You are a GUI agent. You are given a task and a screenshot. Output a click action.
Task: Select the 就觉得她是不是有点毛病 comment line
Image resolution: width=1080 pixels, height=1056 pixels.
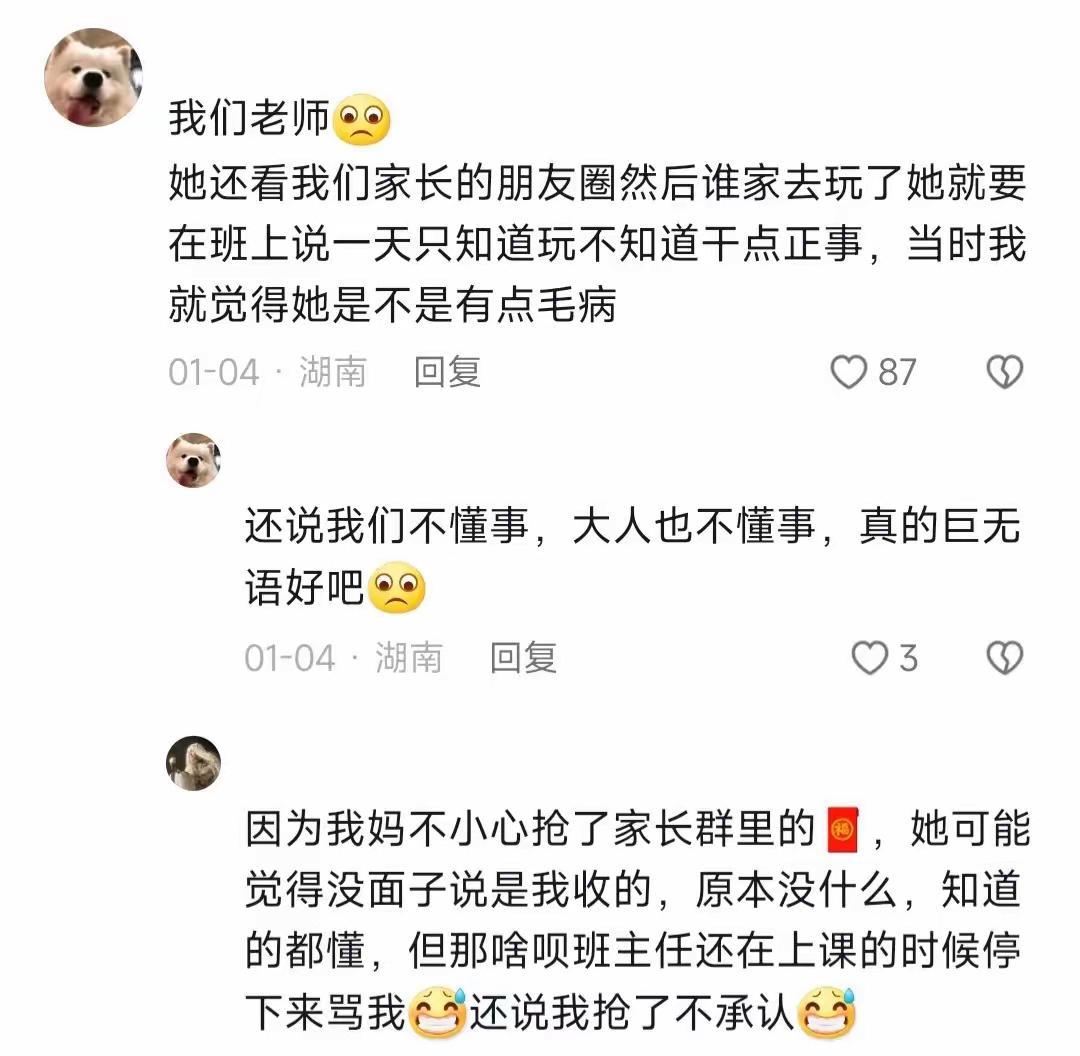[x=393, y=304]
